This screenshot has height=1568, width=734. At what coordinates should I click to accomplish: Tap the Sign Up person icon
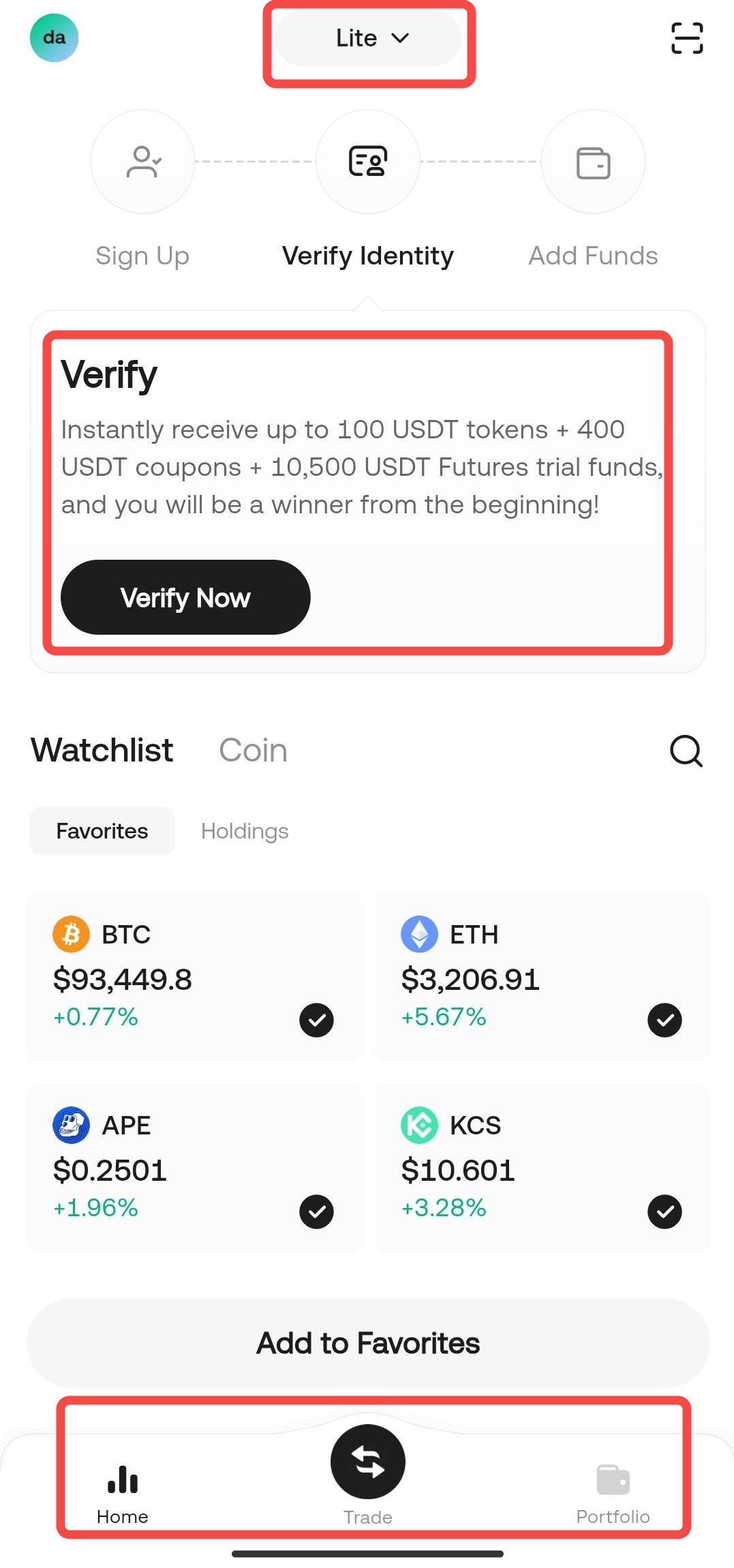click(142, 162)
